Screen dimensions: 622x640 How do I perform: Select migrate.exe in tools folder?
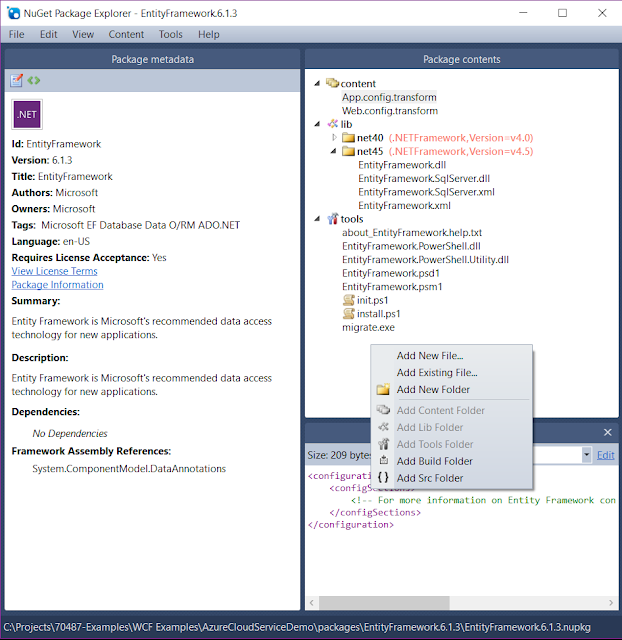[368, 327]
